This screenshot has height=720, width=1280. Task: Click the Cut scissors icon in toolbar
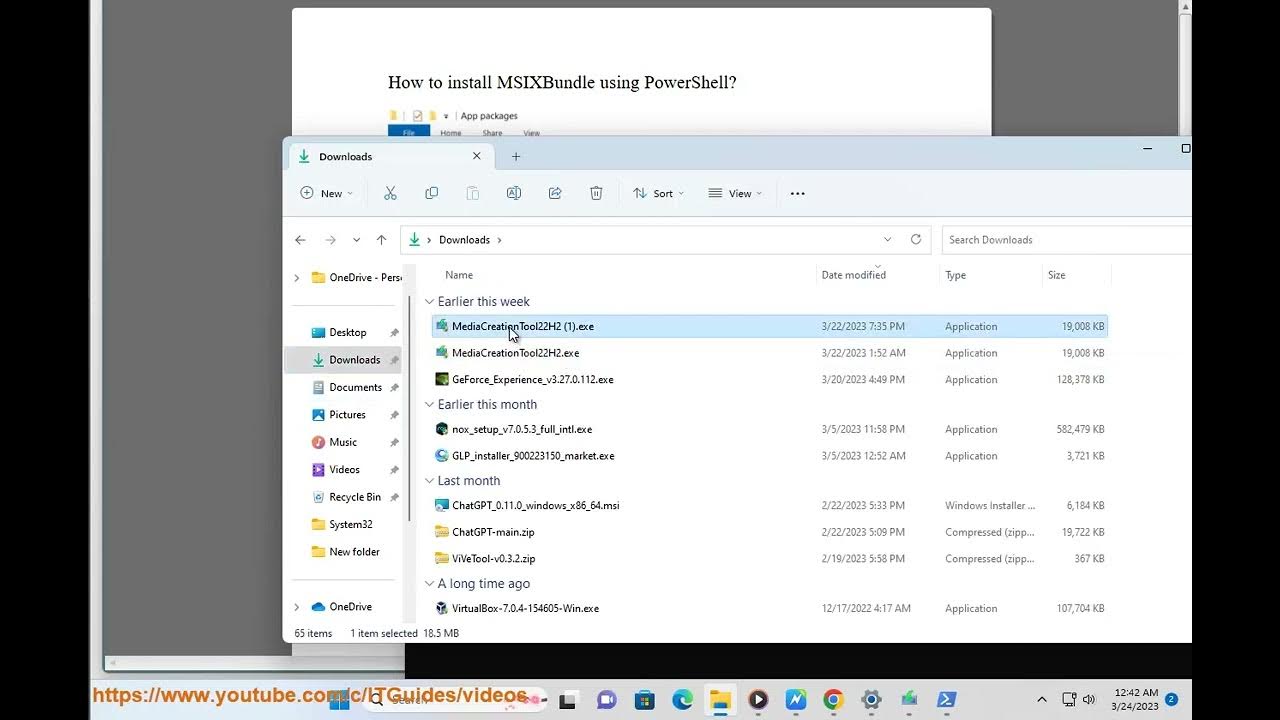pyautogui.click(x=390, y=193)
